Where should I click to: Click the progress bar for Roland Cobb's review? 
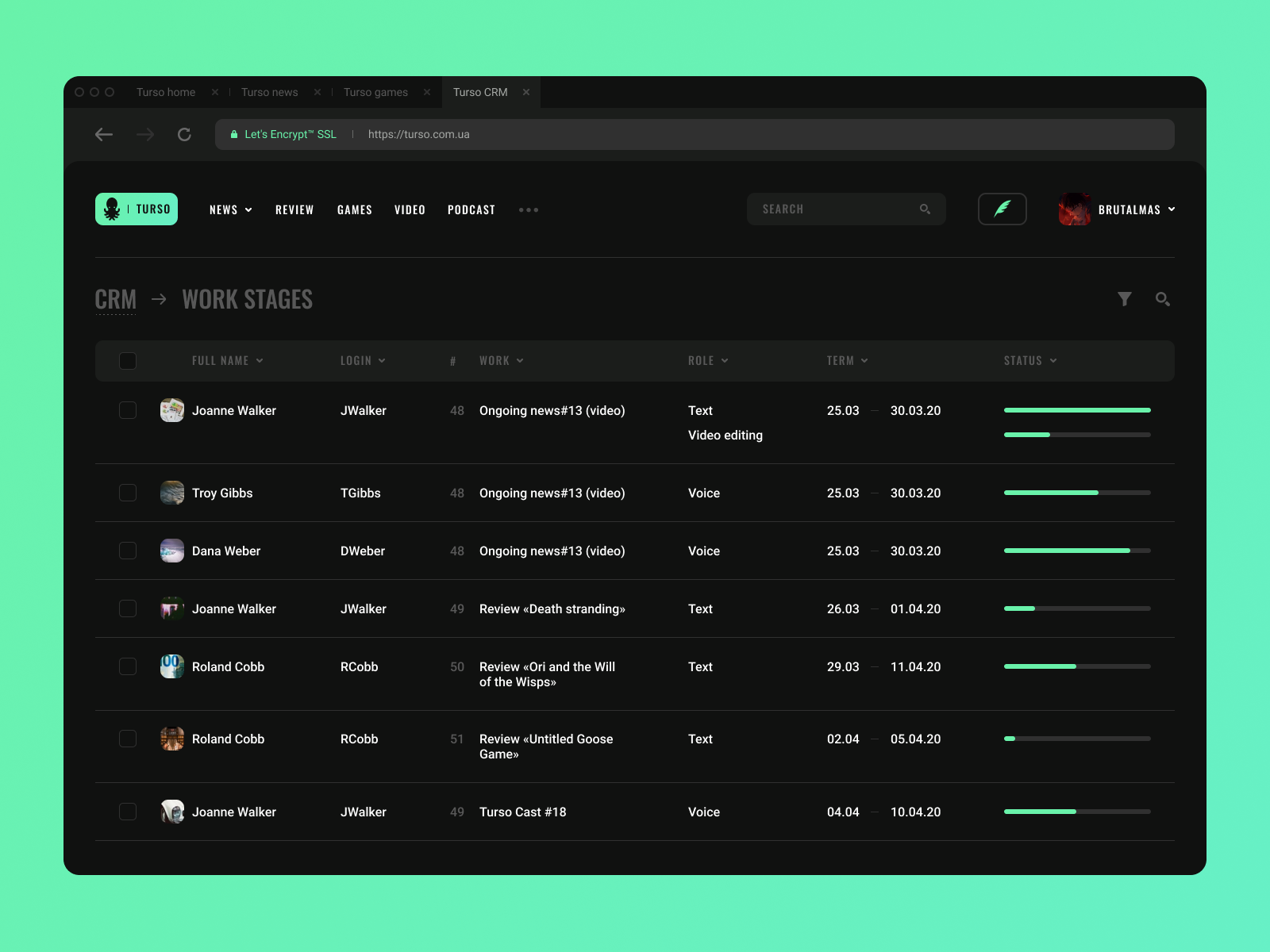[x=1076, y=666]
